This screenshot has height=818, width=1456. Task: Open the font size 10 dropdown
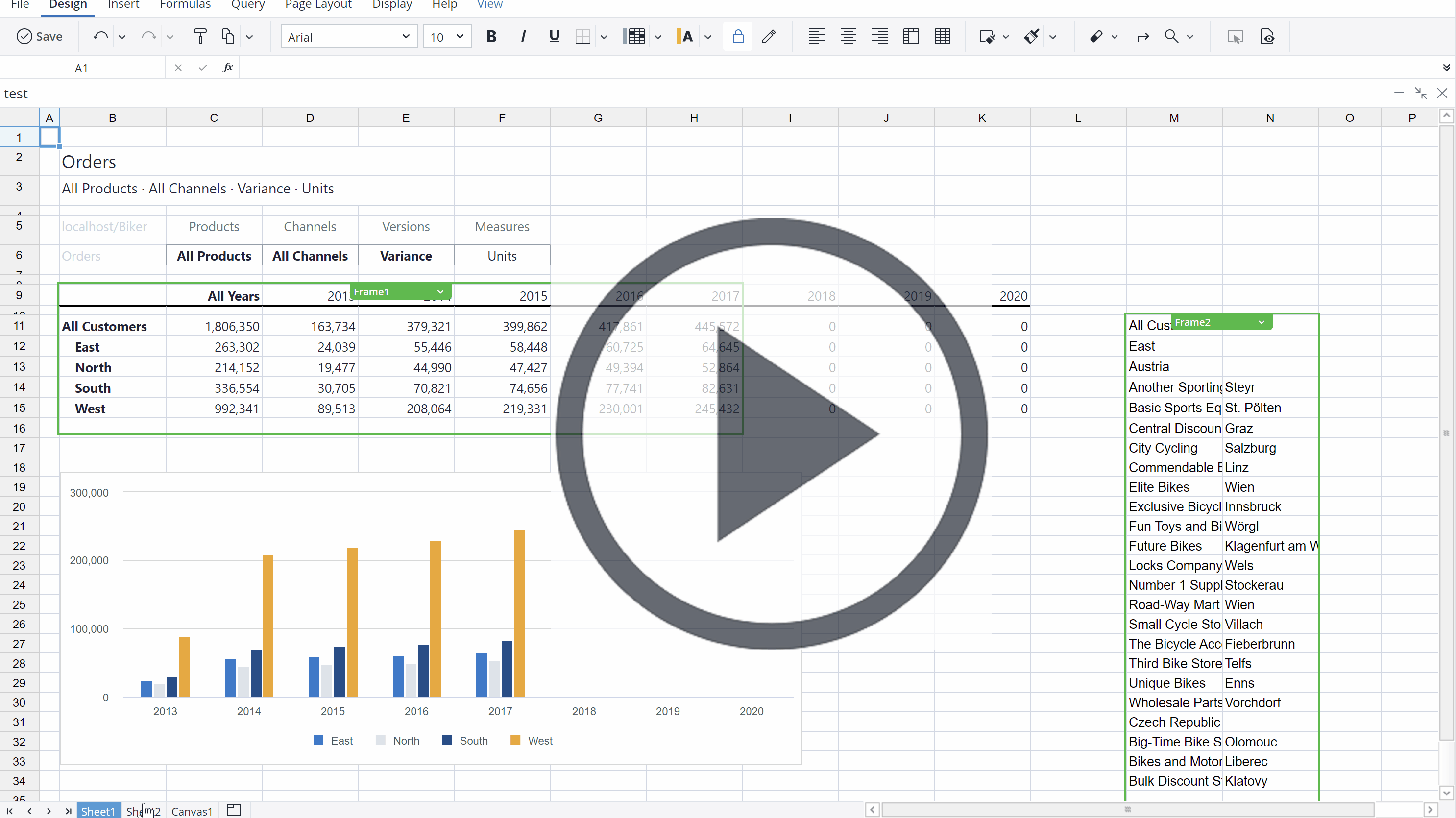pyautogui.click(x=460, y=37)
